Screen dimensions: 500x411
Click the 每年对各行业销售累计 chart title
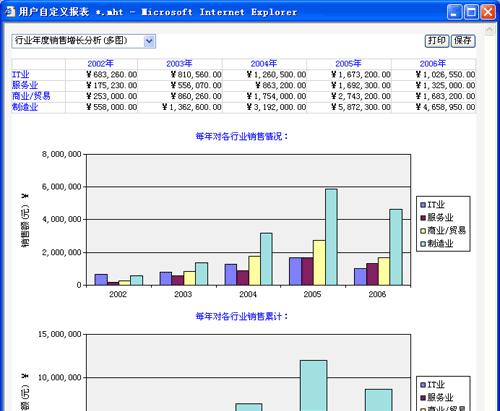[x=242, y=316]
